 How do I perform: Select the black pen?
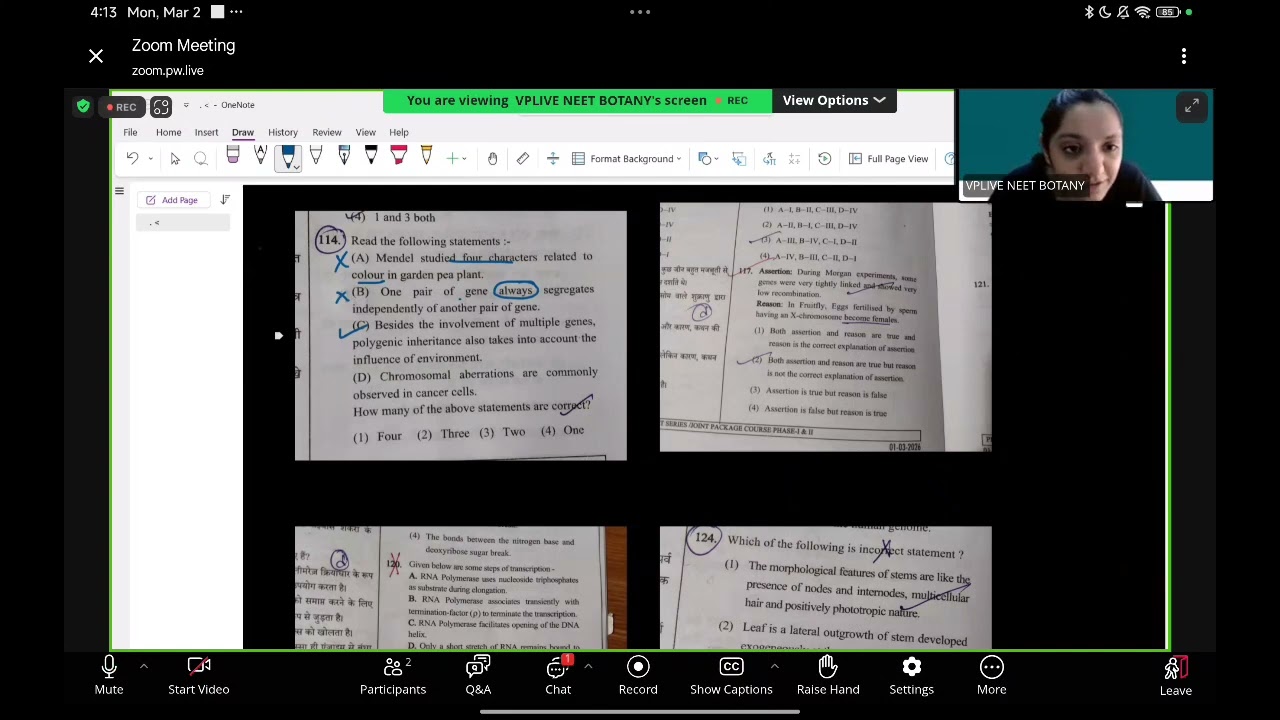pyautogui.click(x=371, y=156)
